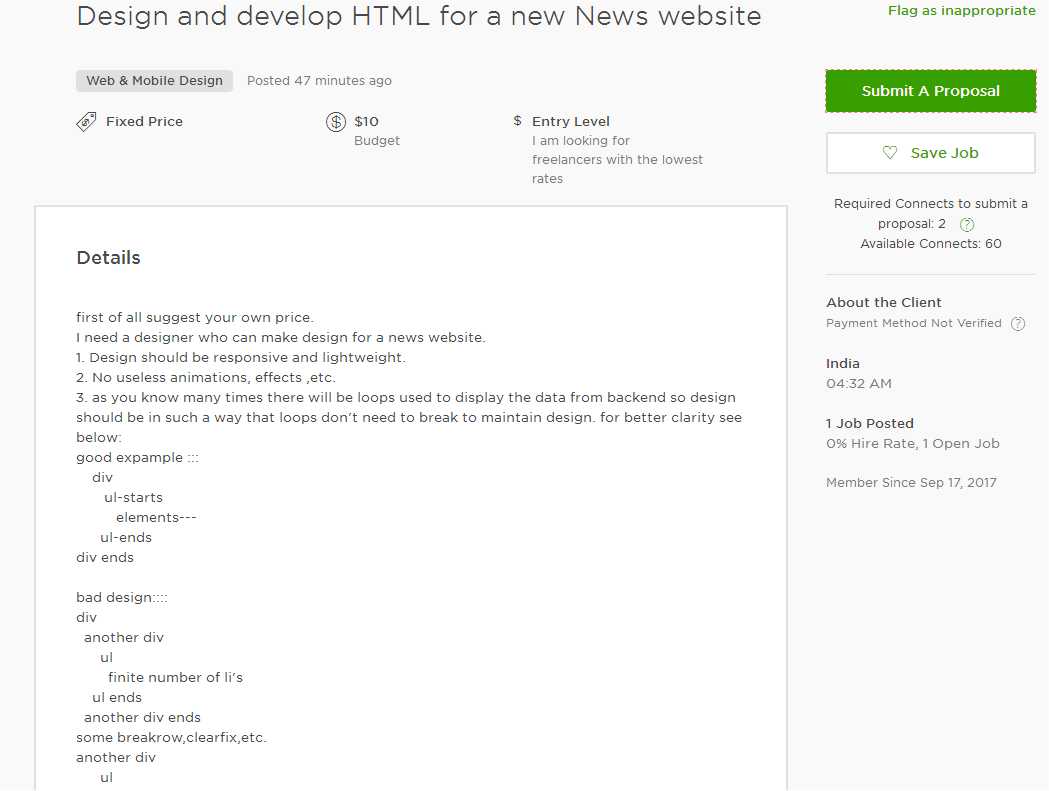Viewport: 1049px width, 791px height.
Task: Click the price tag icon beside Fixed Price
Action: pyautogui.click(x=87, y=121)
